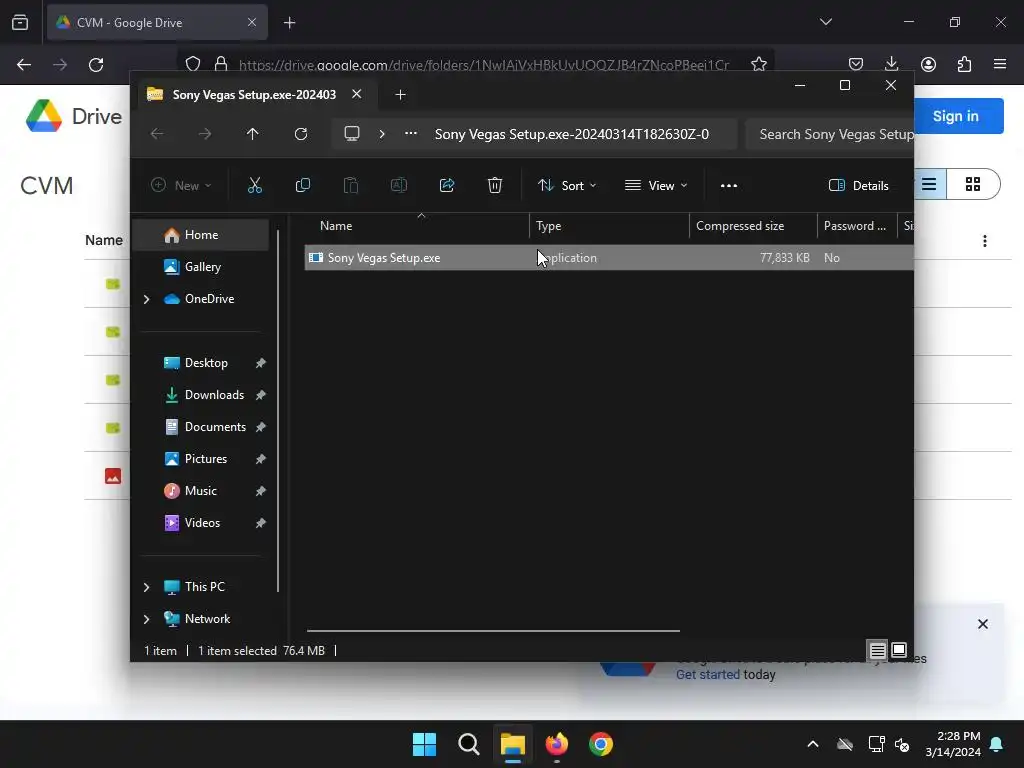The image size is (1024, 768).
Task: Open Chrome from the taskbar
Action: pos(601,744)
